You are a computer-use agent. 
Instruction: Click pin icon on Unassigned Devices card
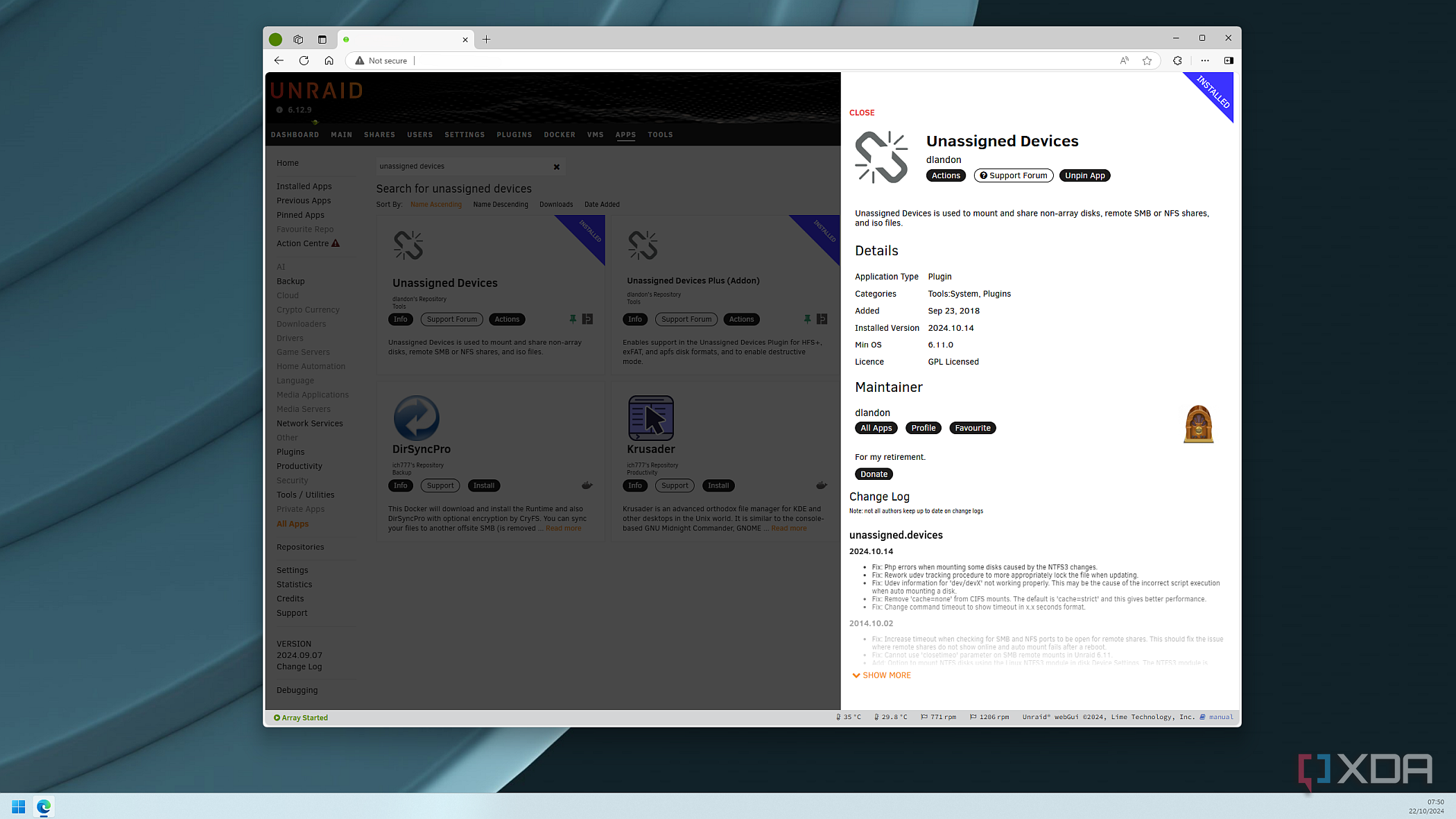[x=573, y=319]
